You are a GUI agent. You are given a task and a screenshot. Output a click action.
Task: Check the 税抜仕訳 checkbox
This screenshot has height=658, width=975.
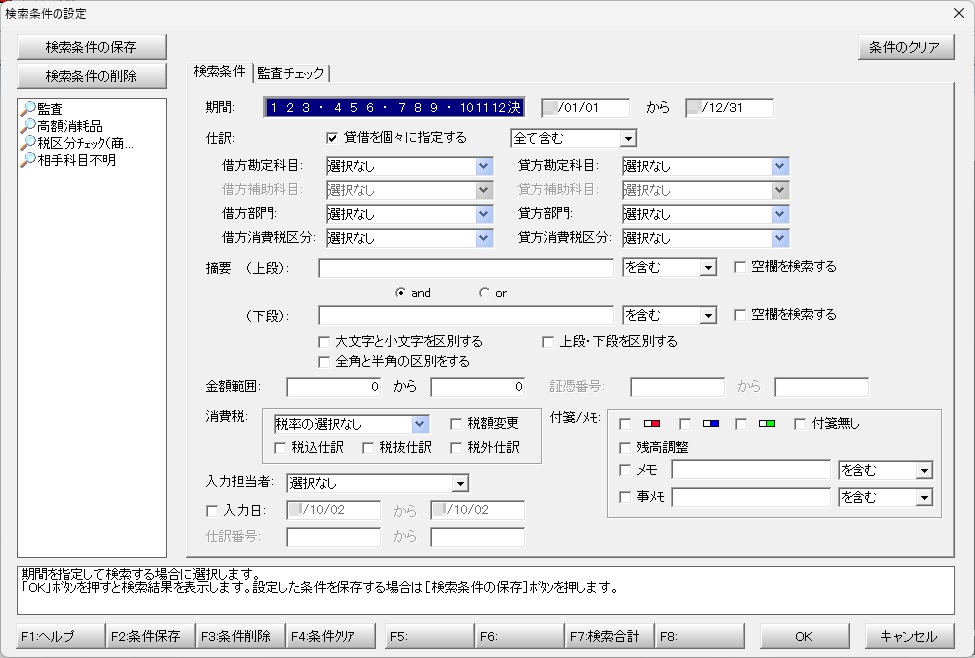[368, 448]
